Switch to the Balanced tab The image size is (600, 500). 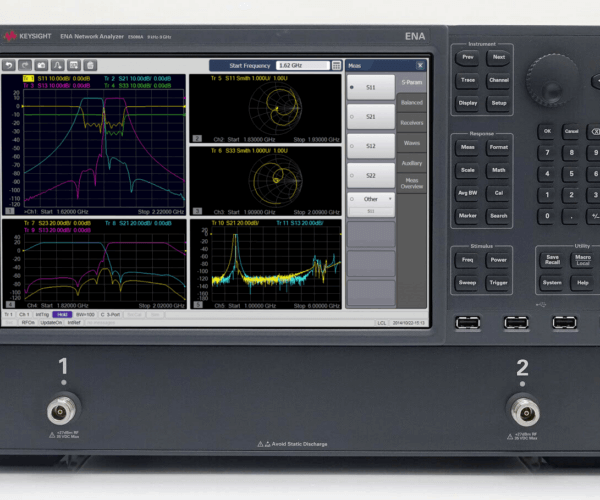(x=412, y=103)
